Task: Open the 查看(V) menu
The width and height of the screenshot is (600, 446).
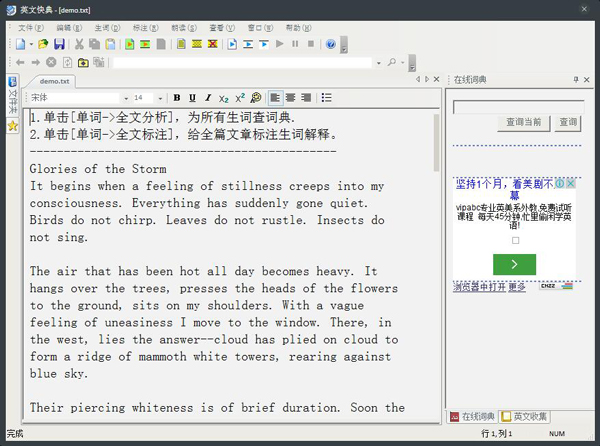Action: click(x=222, y=28)
